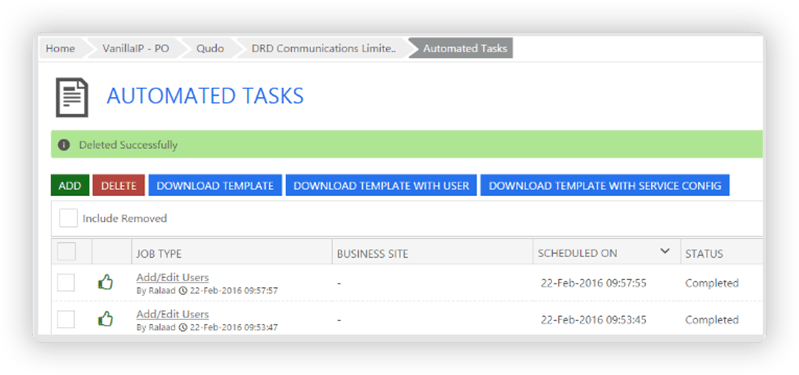Click the green ADD button
Screen dimensions: 799x375
[70, 185]
